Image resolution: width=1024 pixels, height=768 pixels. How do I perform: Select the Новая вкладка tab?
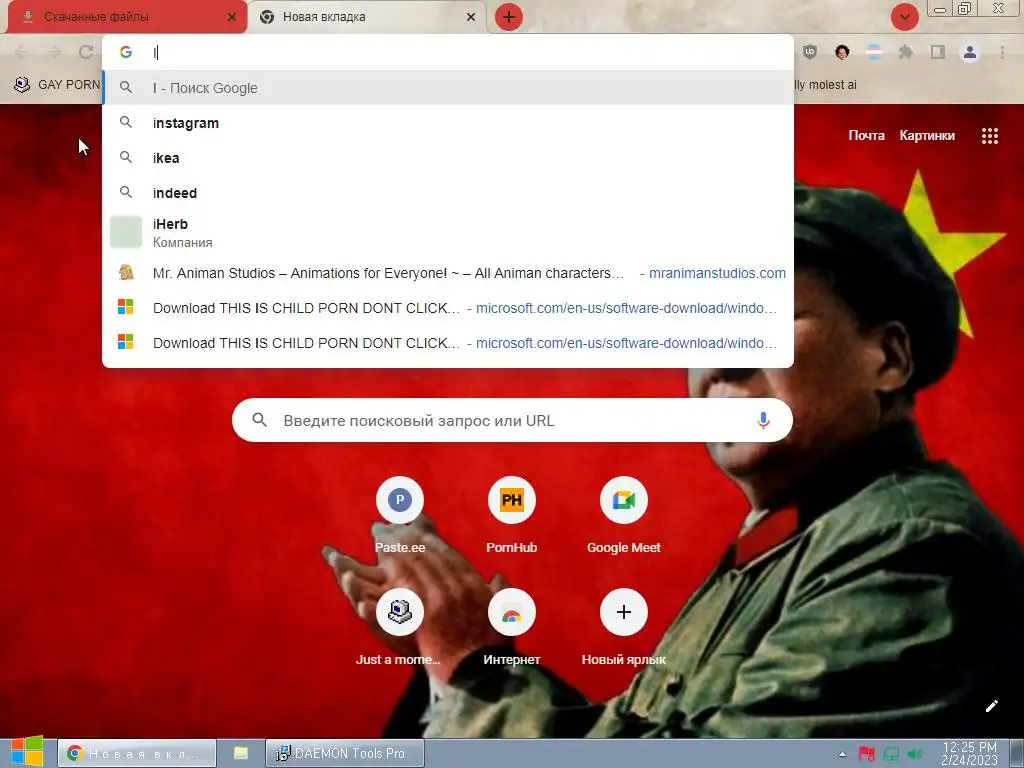[366, 17]
